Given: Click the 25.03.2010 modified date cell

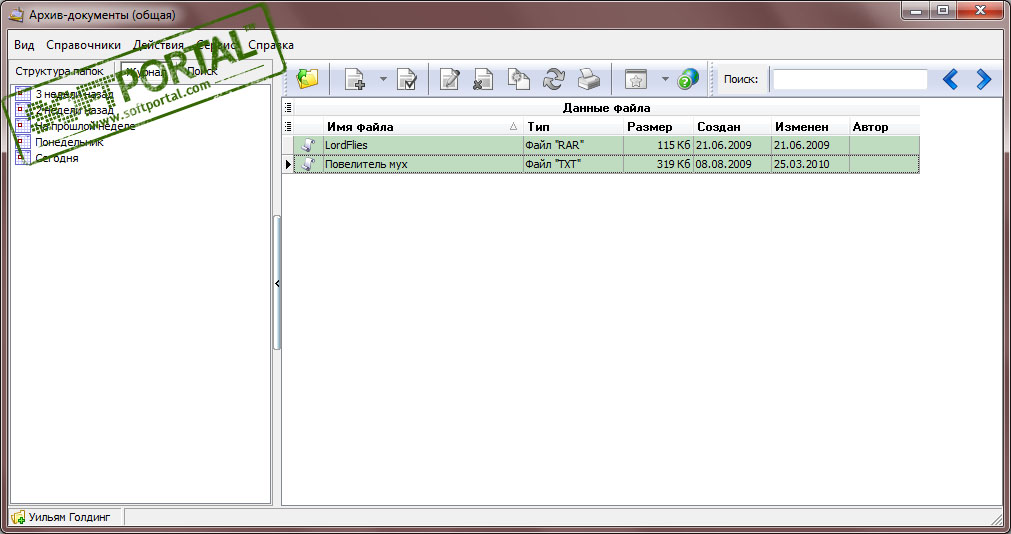Looking at the screenshot, I should [x=810, y=164].
